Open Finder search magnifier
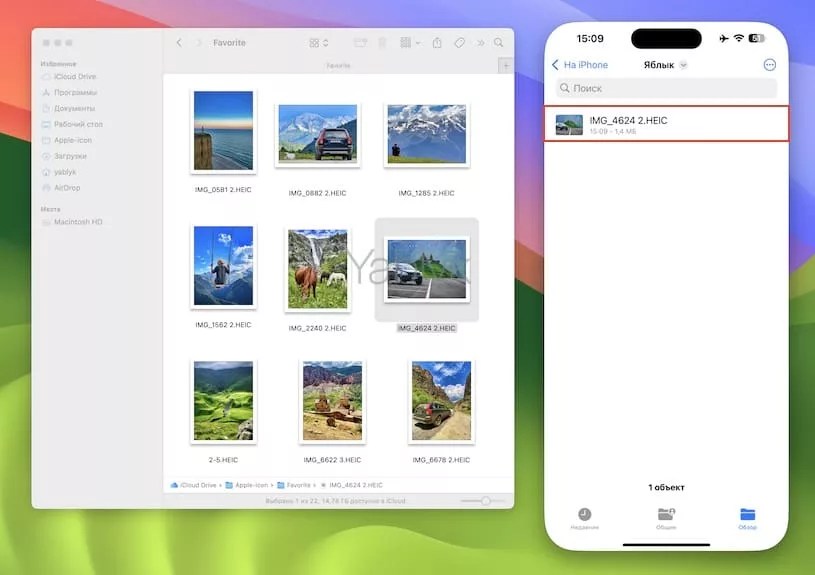Viewport: 815px width, 575px height. point(498,43)
